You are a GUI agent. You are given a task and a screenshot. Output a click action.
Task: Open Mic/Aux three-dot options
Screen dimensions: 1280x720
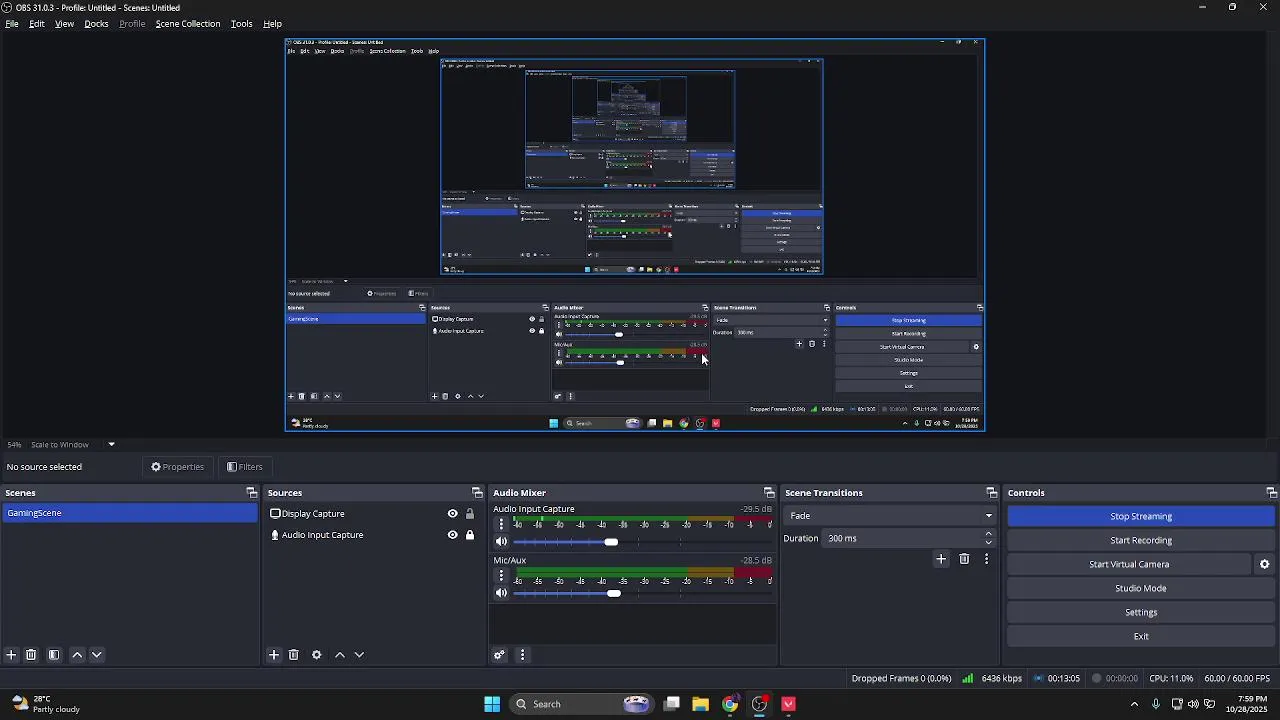[501, 575]
